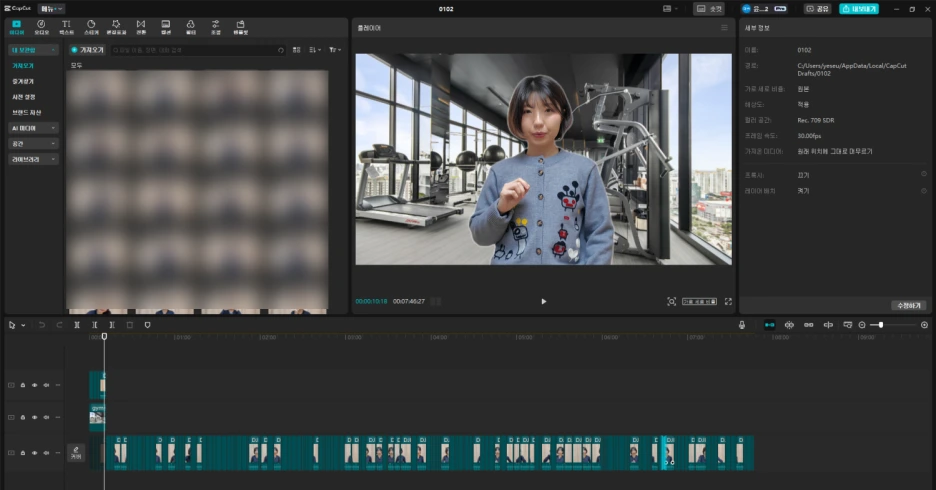Hide the top track with eye icon
The width and height of the screenshot is (936, 490).
[x=35, y=386]
